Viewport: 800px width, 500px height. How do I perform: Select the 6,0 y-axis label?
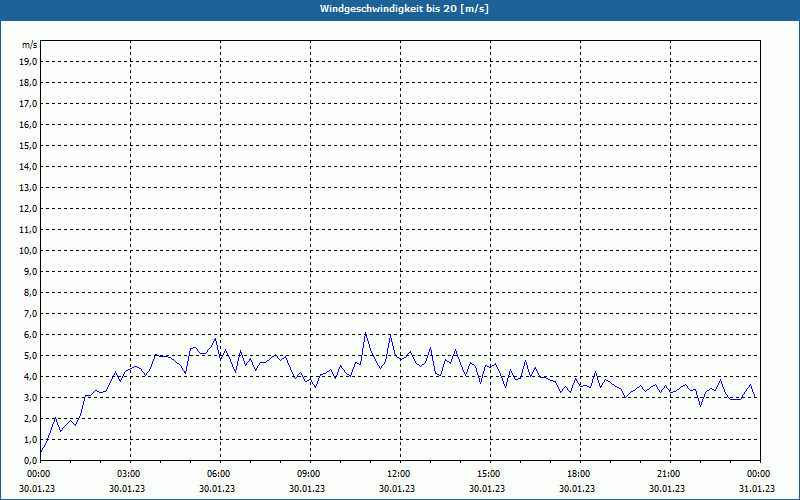(30, 335)
